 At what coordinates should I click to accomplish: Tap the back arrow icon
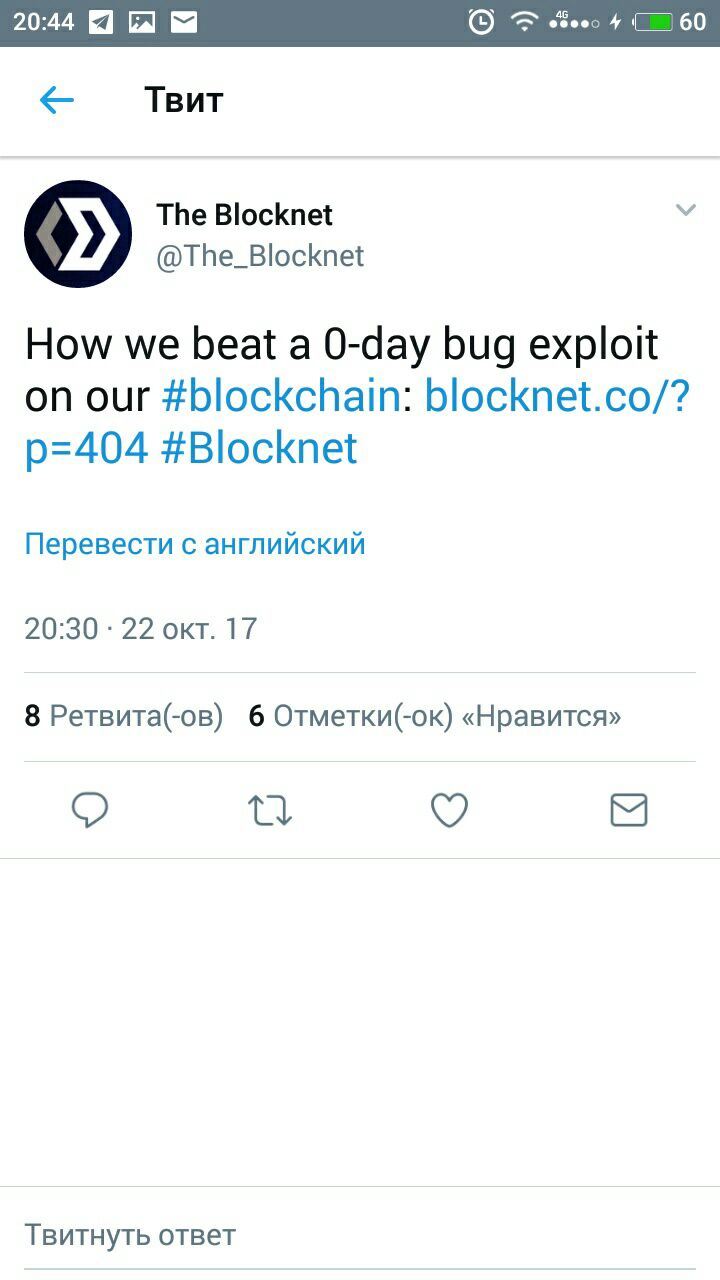(x=57, y=100)
